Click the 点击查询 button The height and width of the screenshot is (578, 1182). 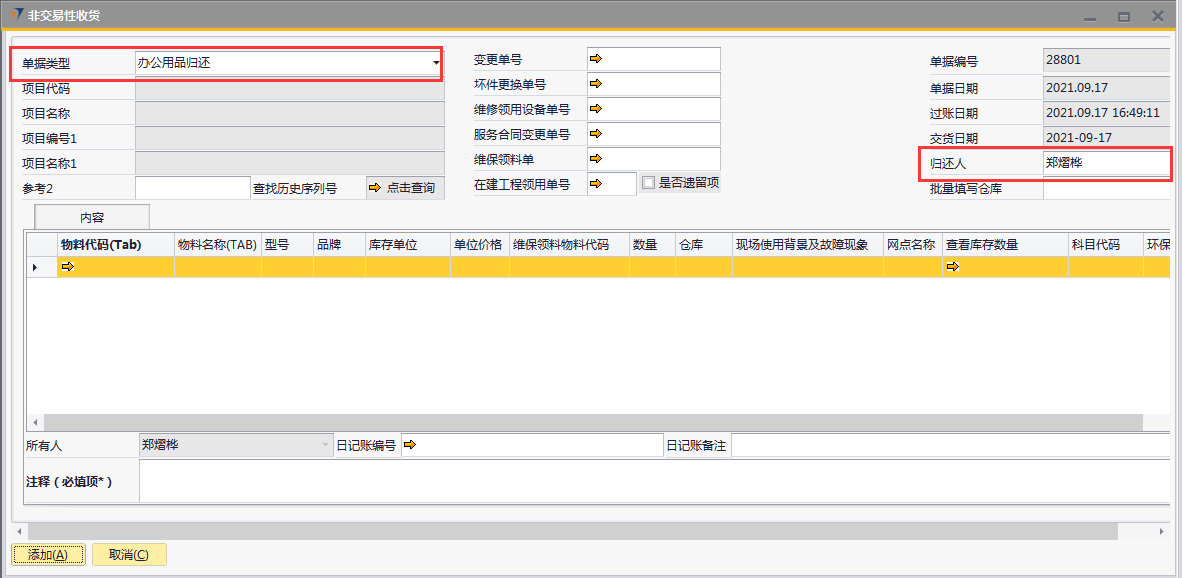[x=405, y=188]
